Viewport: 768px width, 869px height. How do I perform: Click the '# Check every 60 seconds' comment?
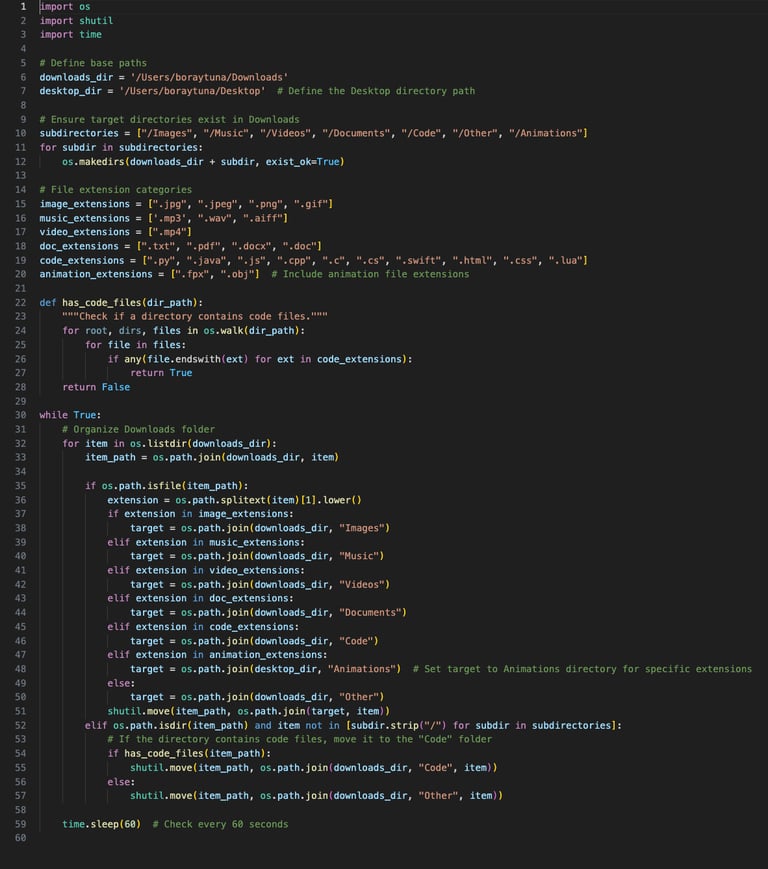[x=221, y=824]
